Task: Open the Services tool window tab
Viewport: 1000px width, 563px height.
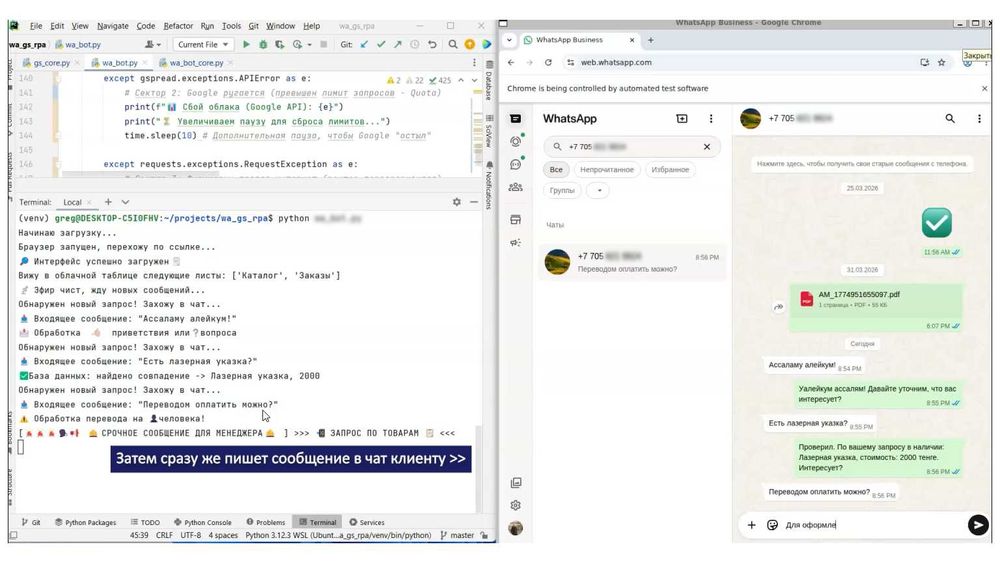Action: coord(367,522)
